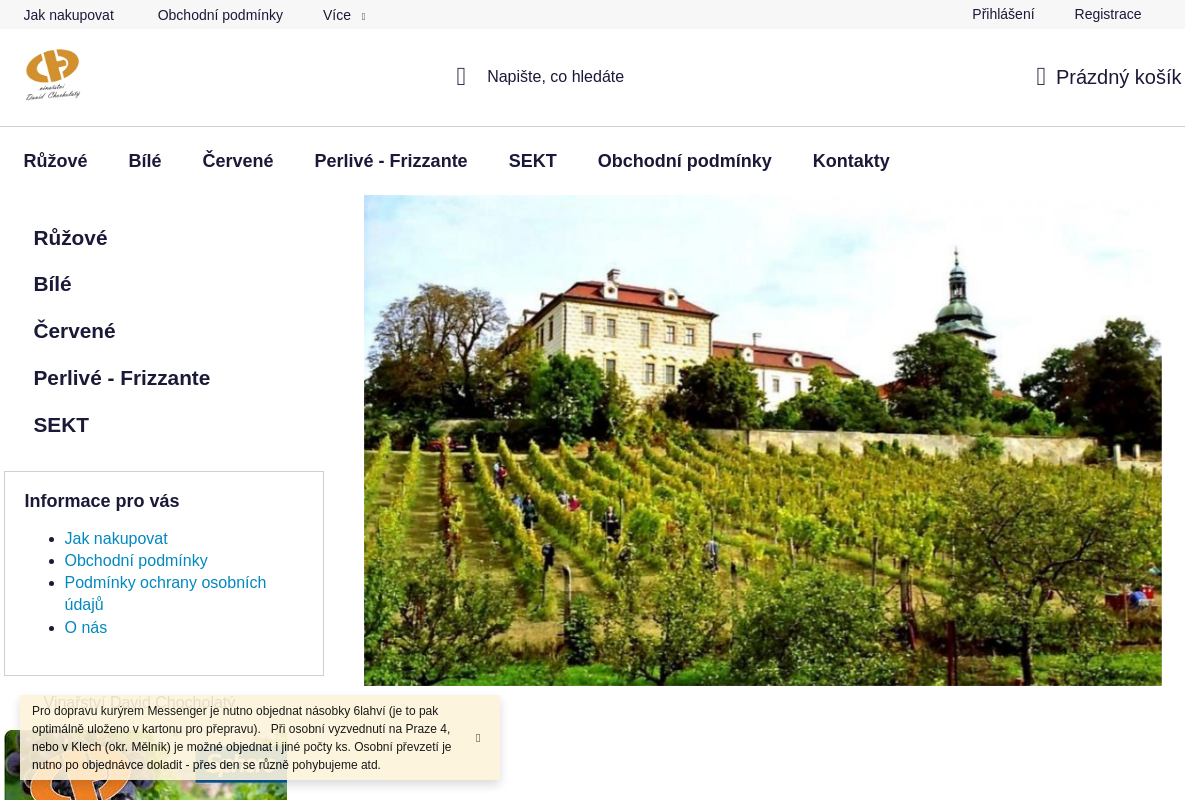Screen dimensions: 1200x800
Task: Choose Perlivé - Frizzante in sidebar categories
Action: pos(122,378)
